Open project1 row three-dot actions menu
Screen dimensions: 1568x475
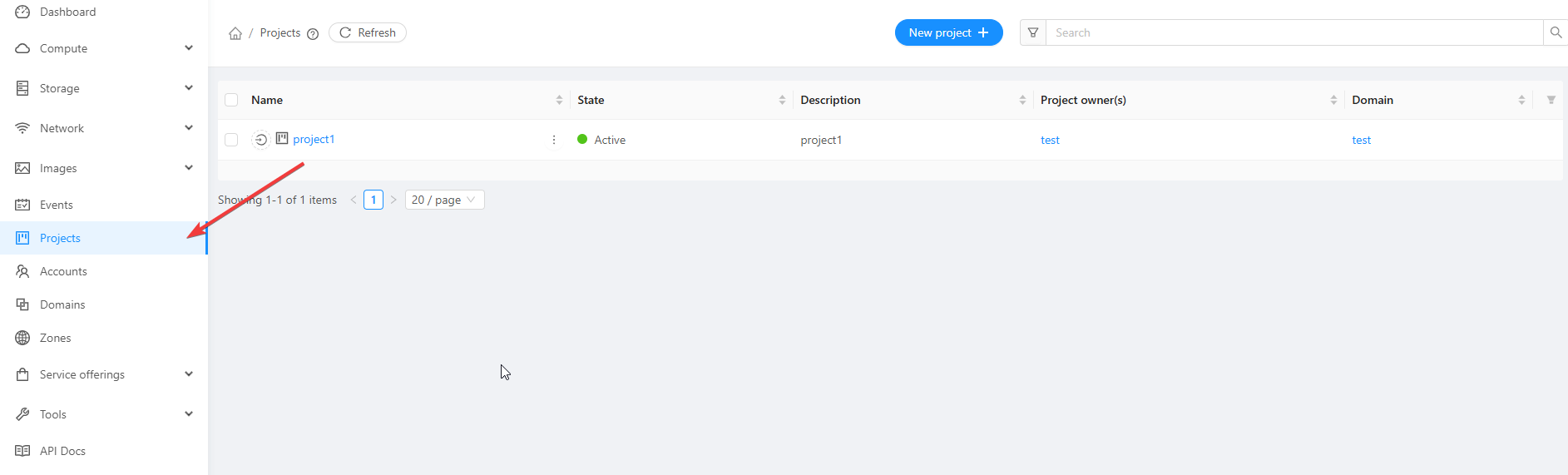click(554, 140)
